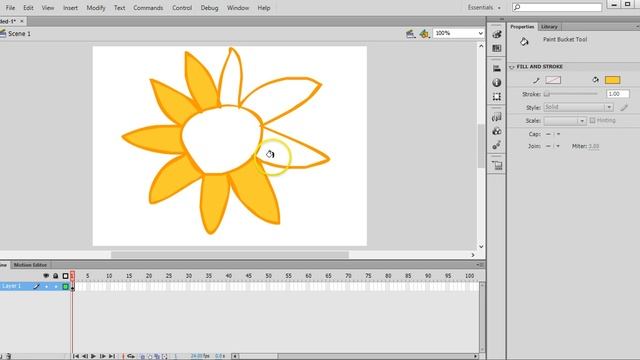Click the Stroke thickness slider
This screenshot has width=640, height=360.
[x=571, y=94]
